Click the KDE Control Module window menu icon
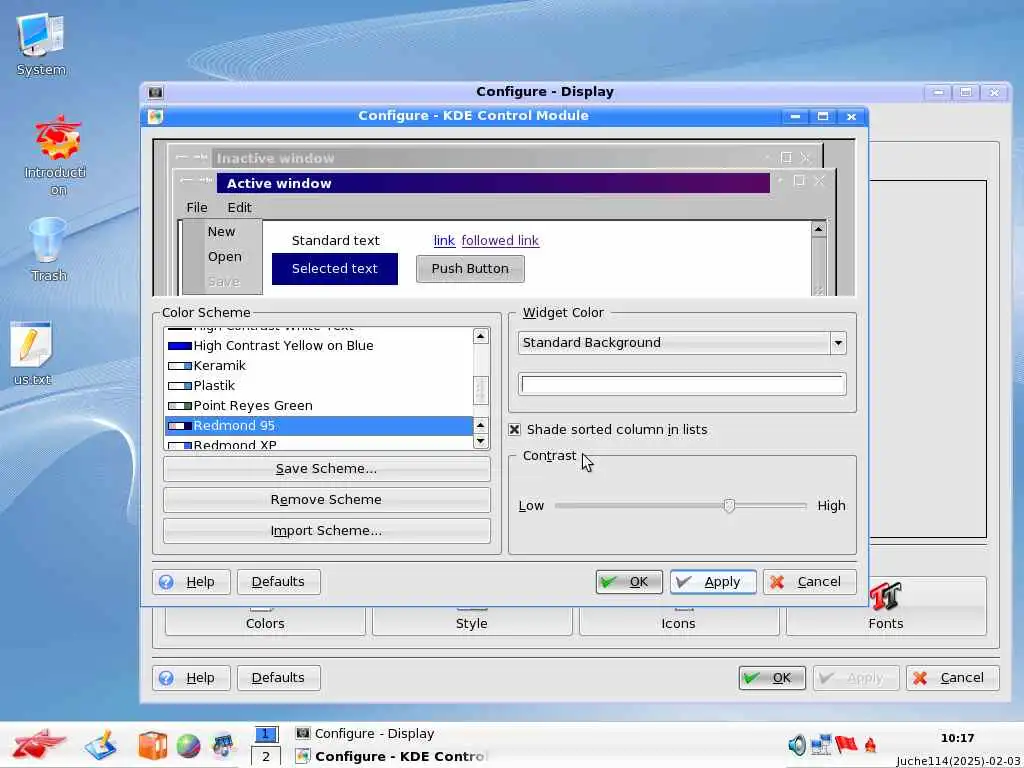The width and height of the screenshot is (1024, 768). 155,116
